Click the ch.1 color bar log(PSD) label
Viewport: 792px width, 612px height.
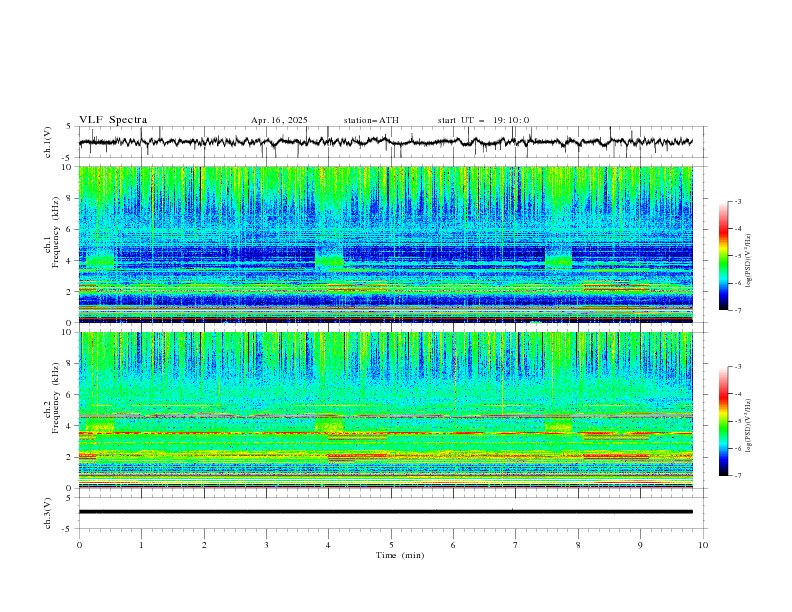pos(748,261)
